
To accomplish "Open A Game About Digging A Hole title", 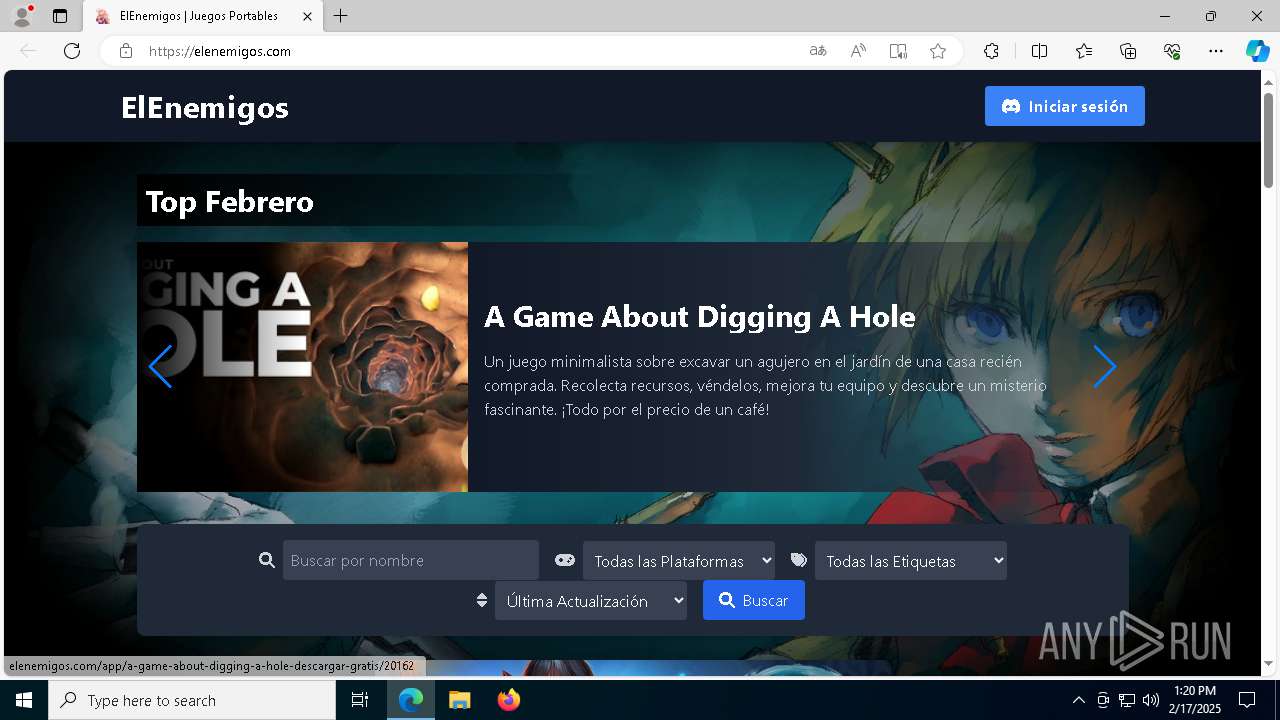I will [x=700, y=316].
